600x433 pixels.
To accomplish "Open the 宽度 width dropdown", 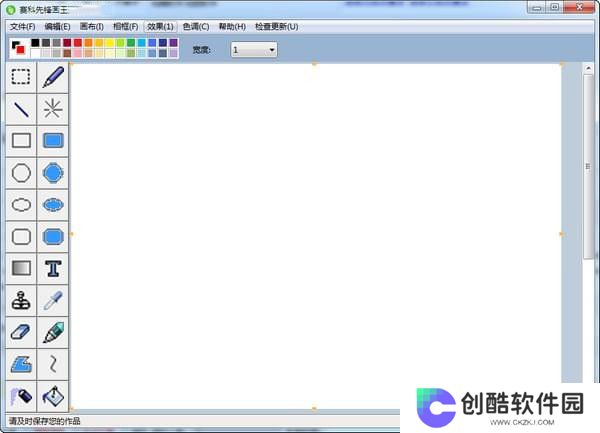I will (254, 50).
